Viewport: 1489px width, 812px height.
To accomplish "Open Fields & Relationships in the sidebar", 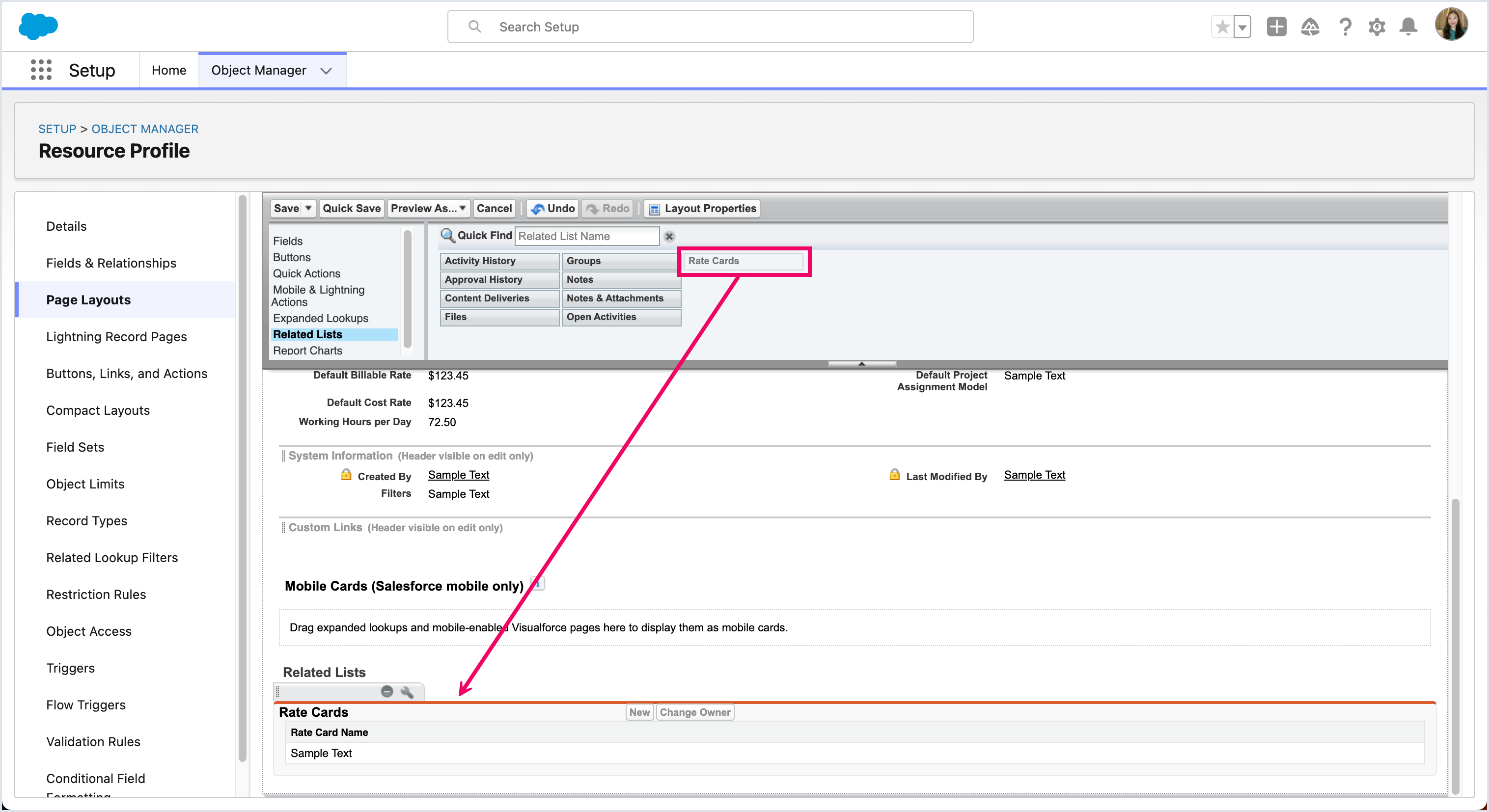I will click(x=111, y=263).
